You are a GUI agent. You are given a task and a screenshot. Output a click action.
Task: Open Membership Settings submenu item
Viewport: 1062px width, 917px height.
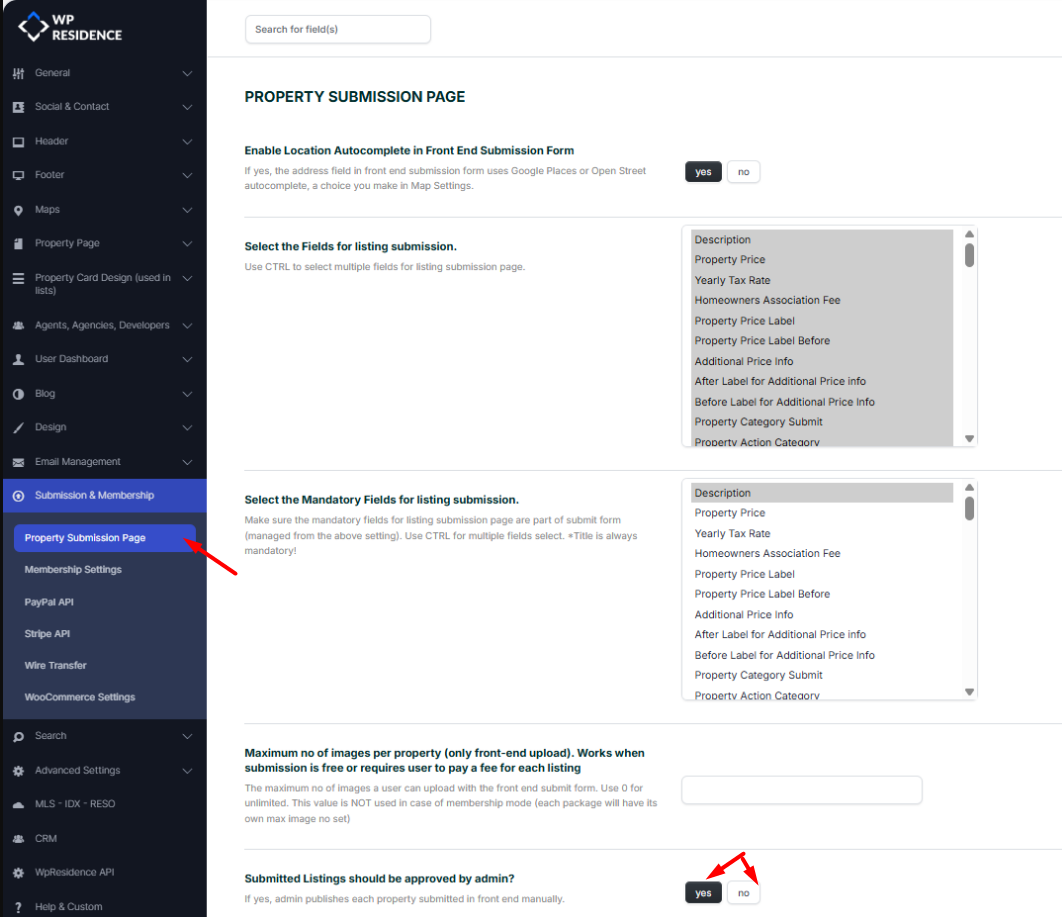coord(73,570)
